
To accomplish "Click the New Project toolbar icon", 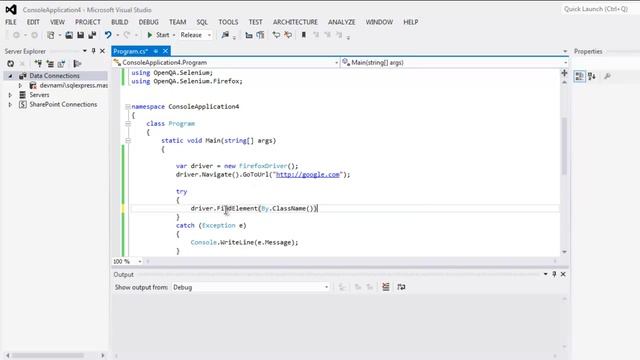I will pyautogui.click(x=51, y=35).
